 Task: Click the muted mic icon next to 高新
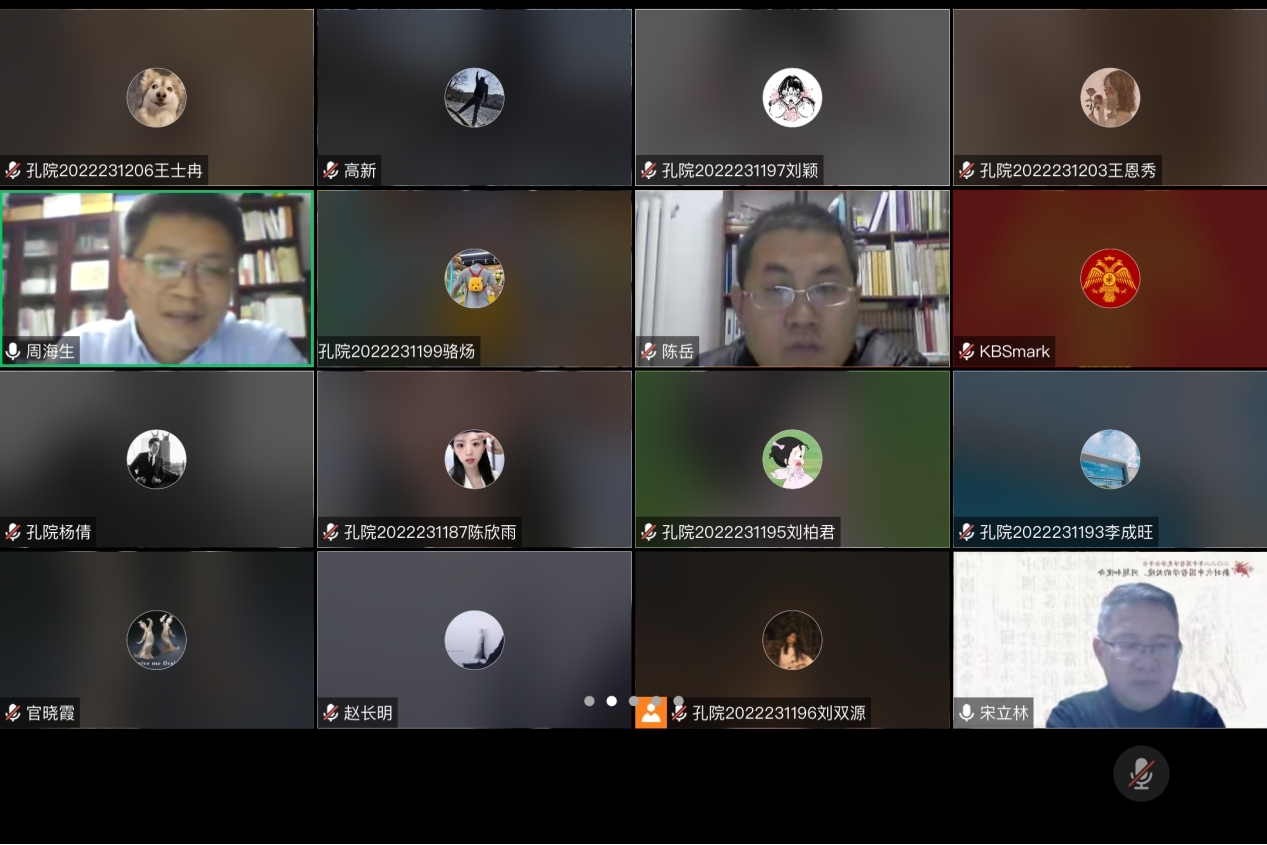(331, 171)
